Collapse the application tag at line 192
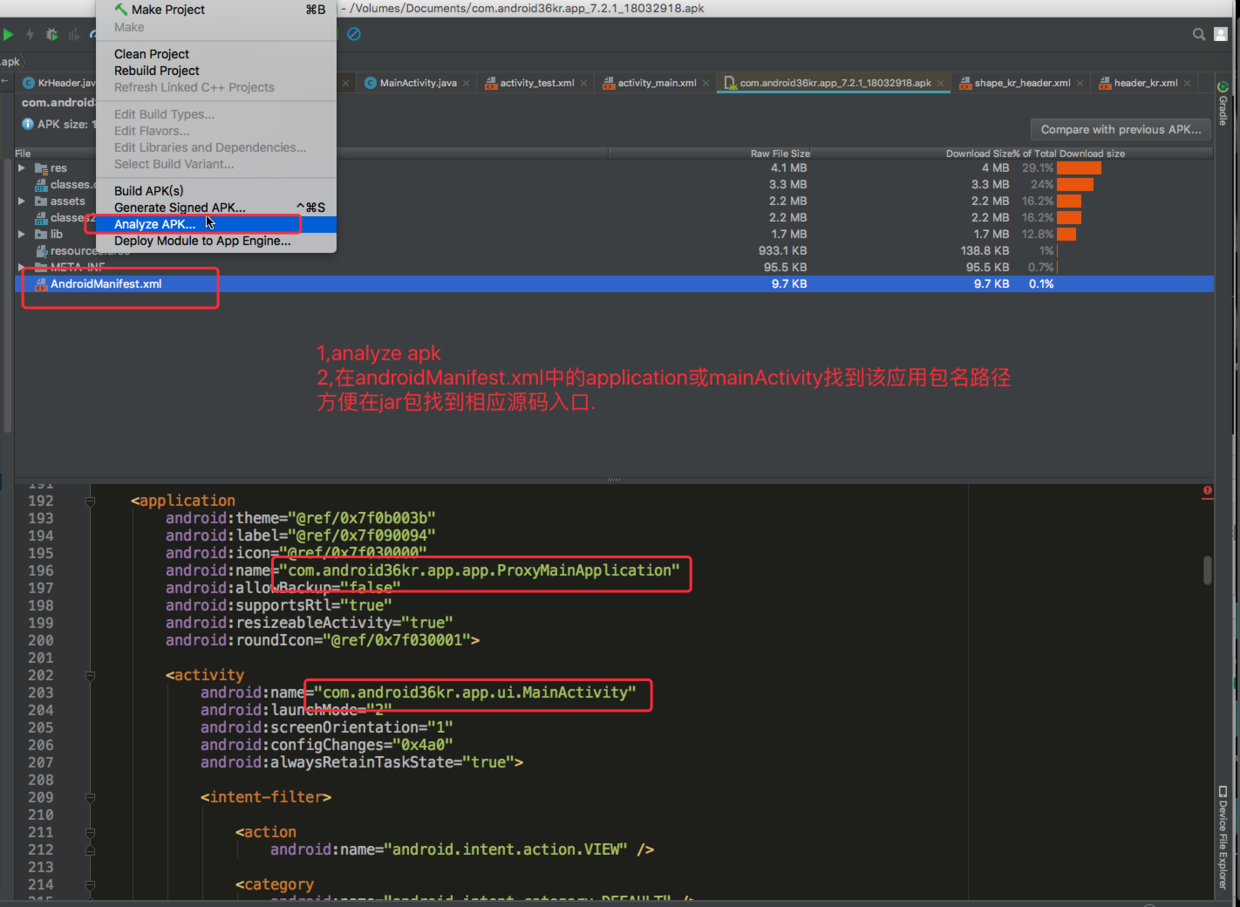This screenshot has width=1240, height=907. (90, 501)
